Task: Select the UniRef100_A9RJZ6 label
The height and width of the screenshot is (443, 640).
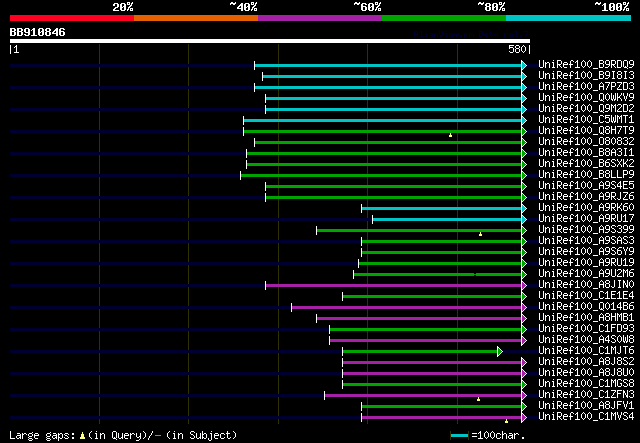Action: point(586,197)
